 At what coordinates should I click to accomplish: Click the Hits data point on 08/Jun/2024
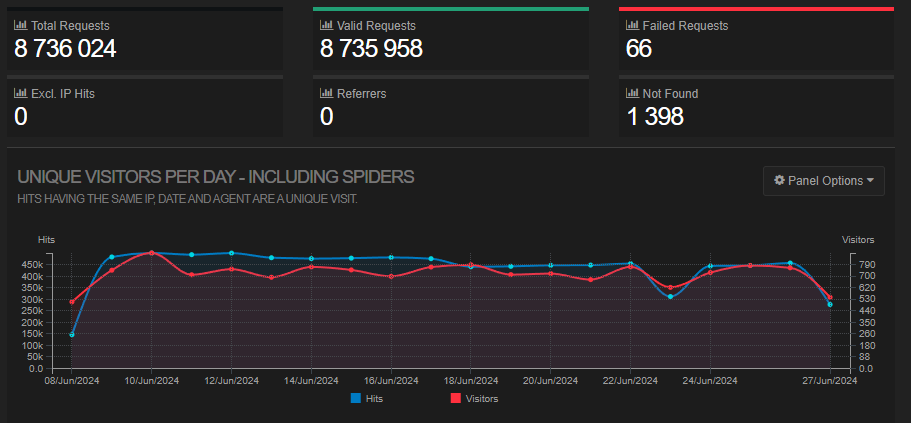click(72, 335)
